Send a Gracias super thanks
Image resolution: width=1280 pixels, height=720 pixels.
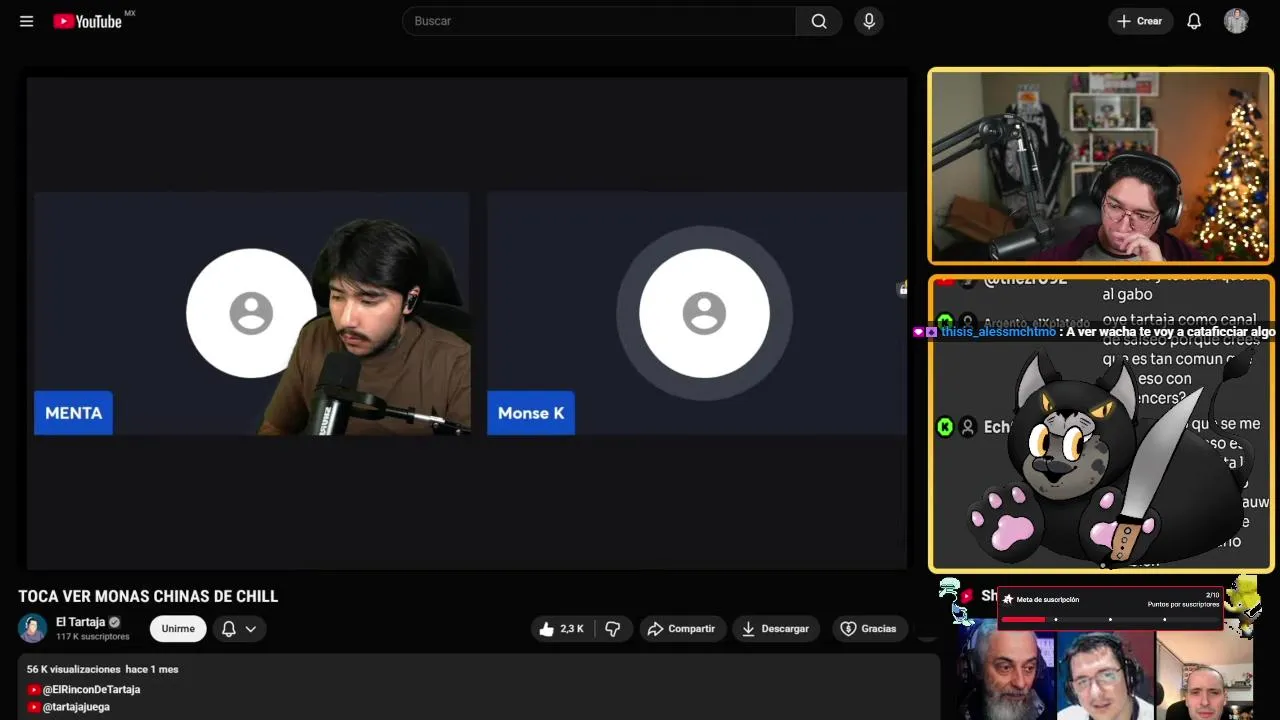[868, 629]
